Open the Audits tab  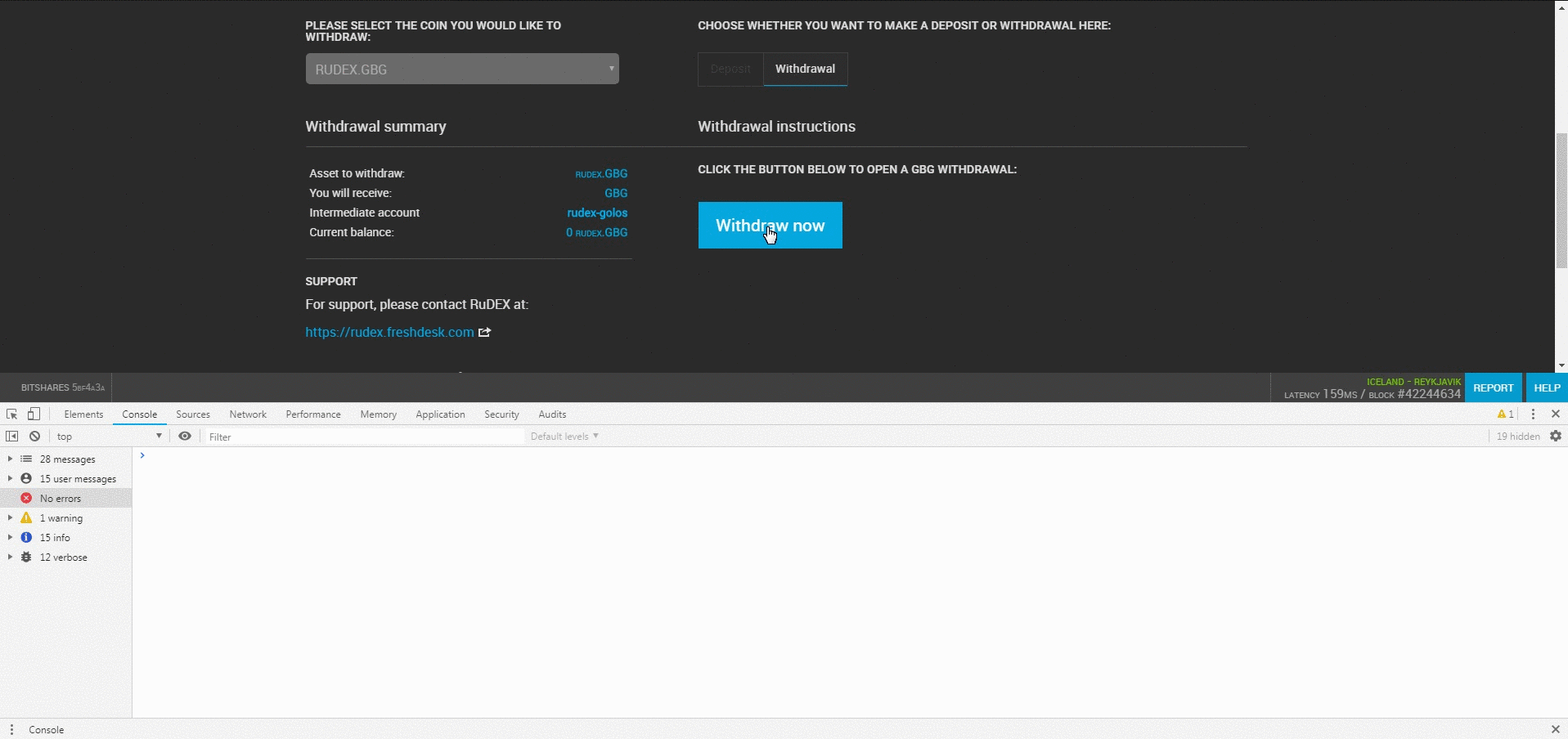[x=552, y=414]
